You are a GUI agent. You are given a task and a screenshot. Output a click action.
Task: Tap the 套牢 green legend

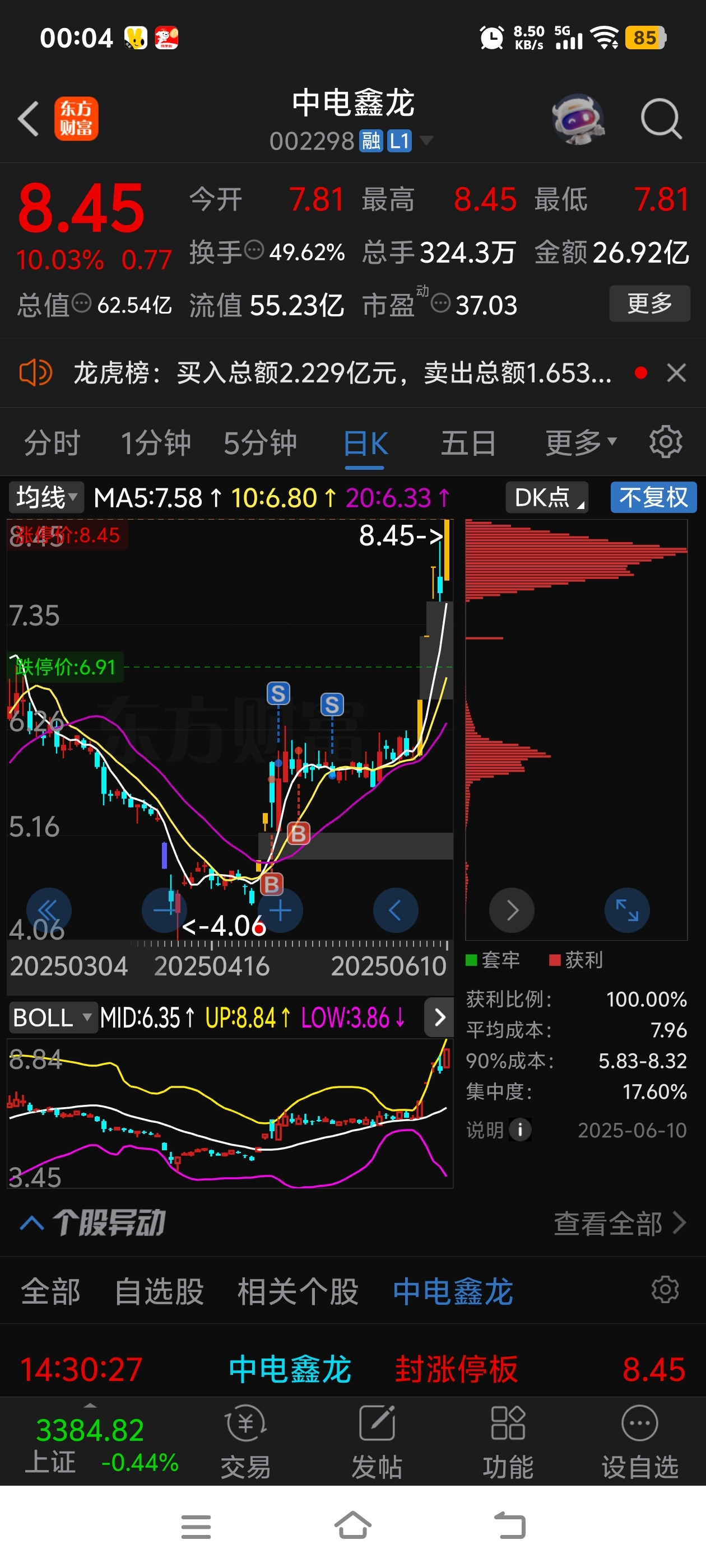click(492, 960)
